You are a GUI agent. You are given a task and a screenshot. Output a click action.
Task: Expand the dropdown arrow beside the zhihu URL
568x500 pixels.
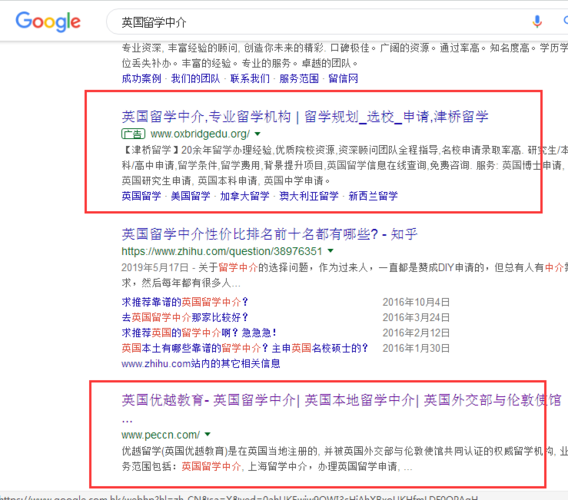(330, 251)
